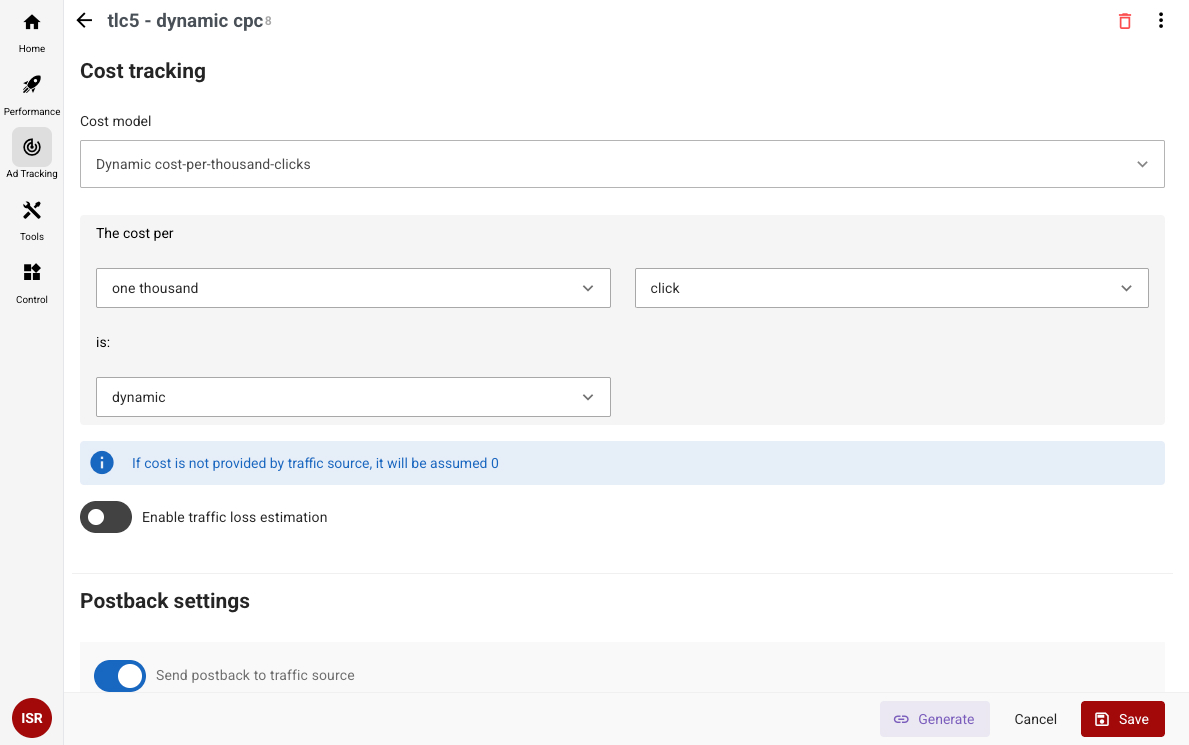Open the Home section in sidebar
The width and height of the screenshot is (1189, 745).
click(32, 32)
